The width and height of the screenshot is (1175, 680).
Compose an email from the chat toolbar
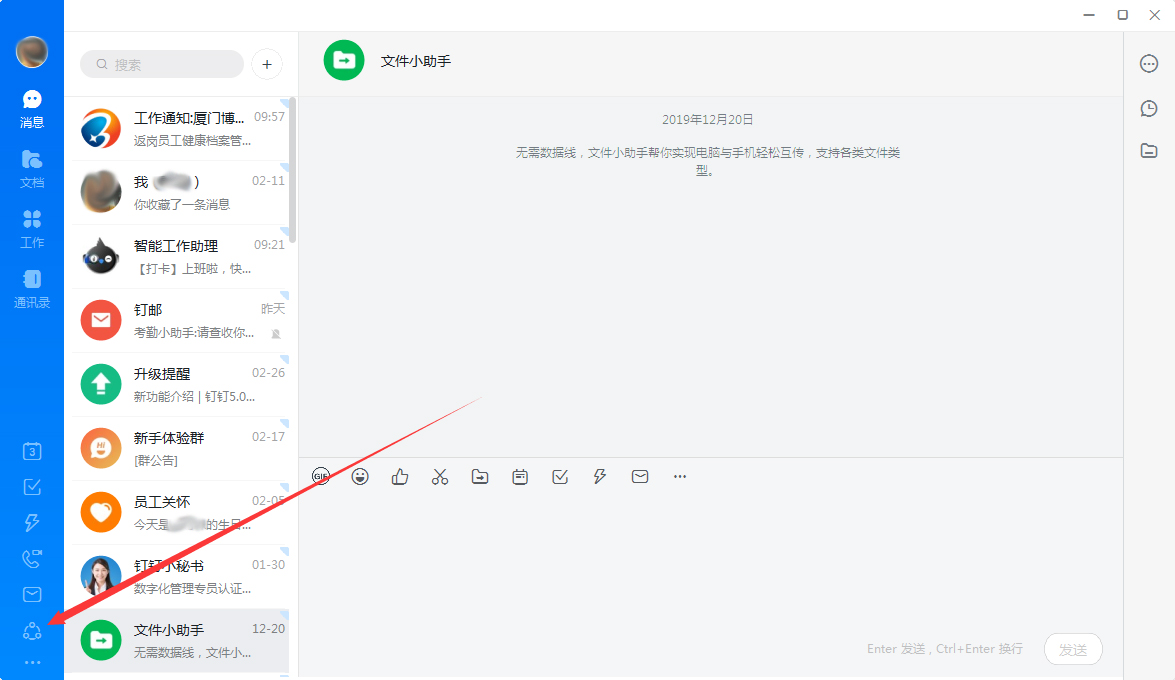639,477
